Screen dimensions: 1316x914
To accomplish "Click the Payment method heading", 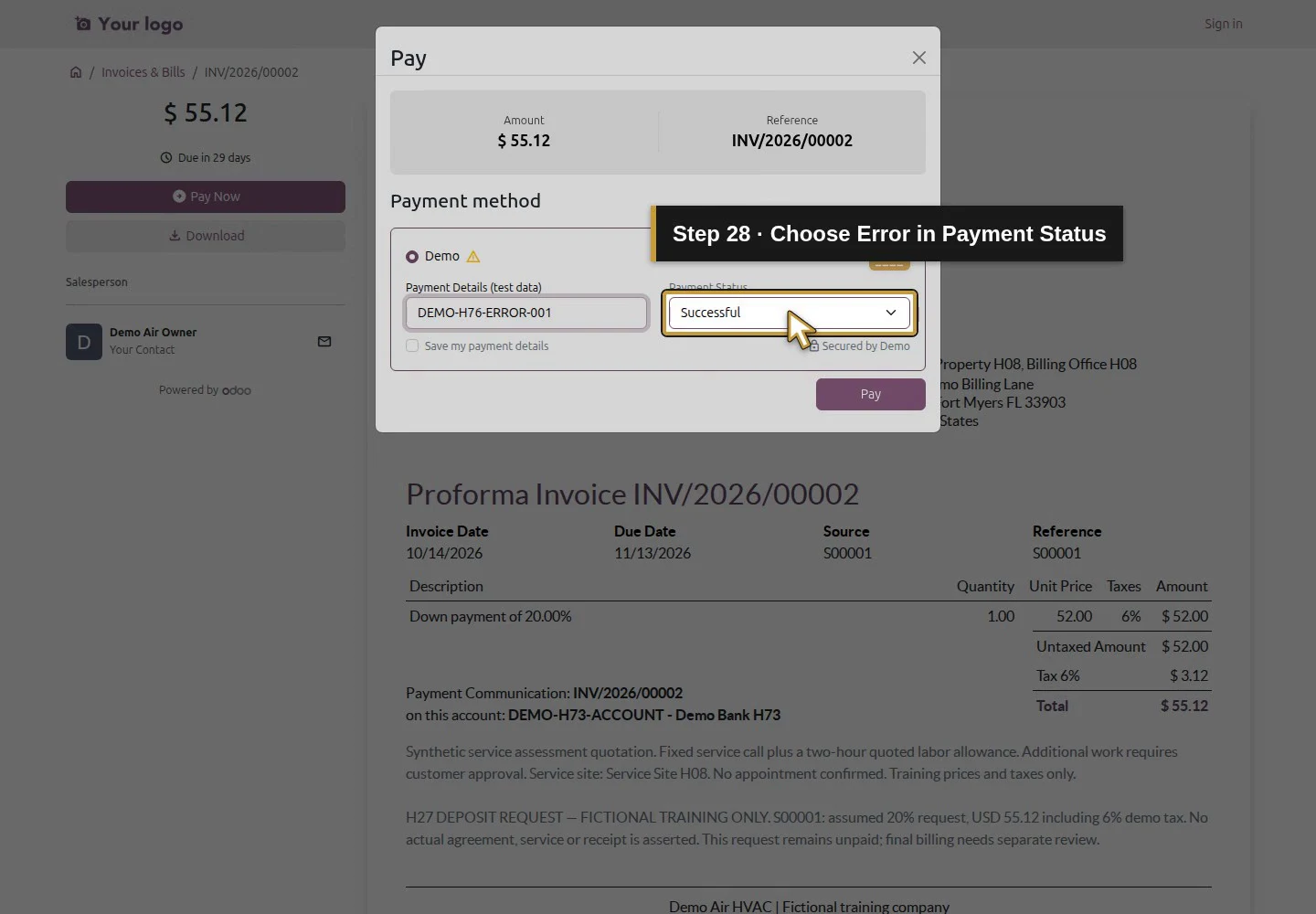I will click(465, 201).
